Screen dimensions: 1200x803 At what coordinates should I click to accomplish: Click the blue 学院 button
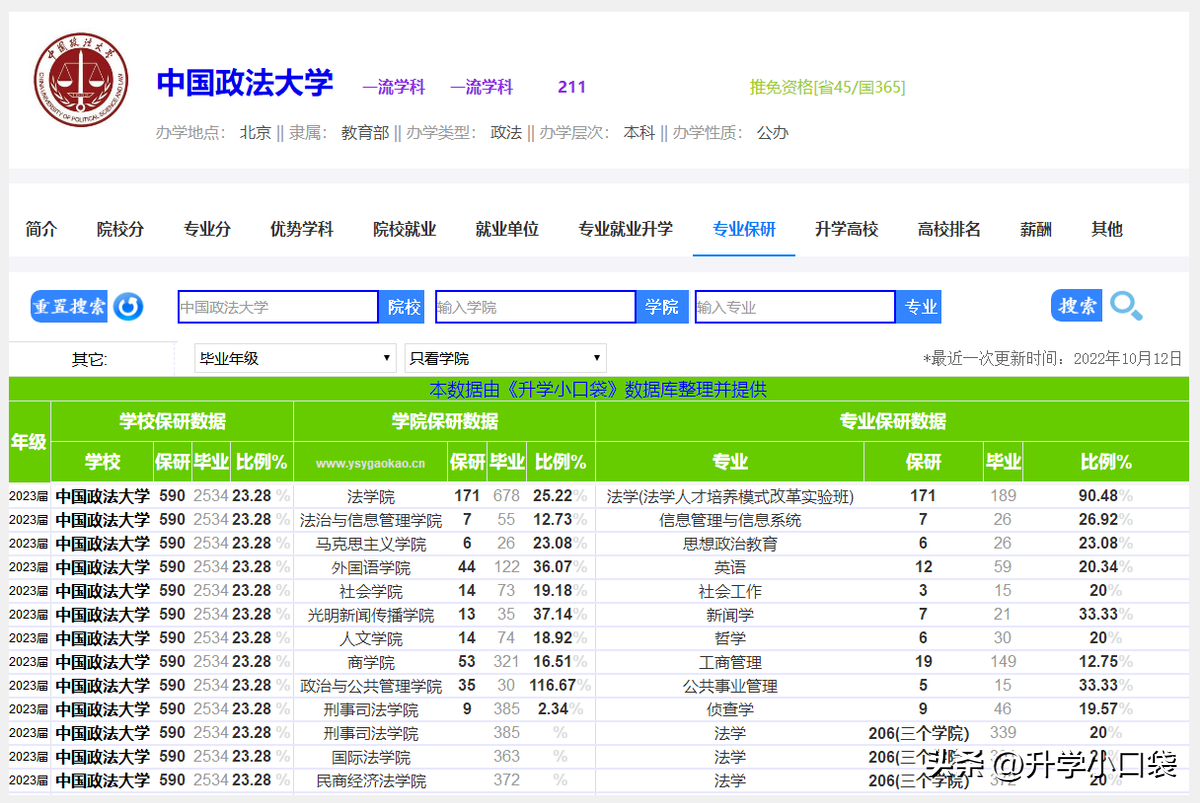click(661, 307)
